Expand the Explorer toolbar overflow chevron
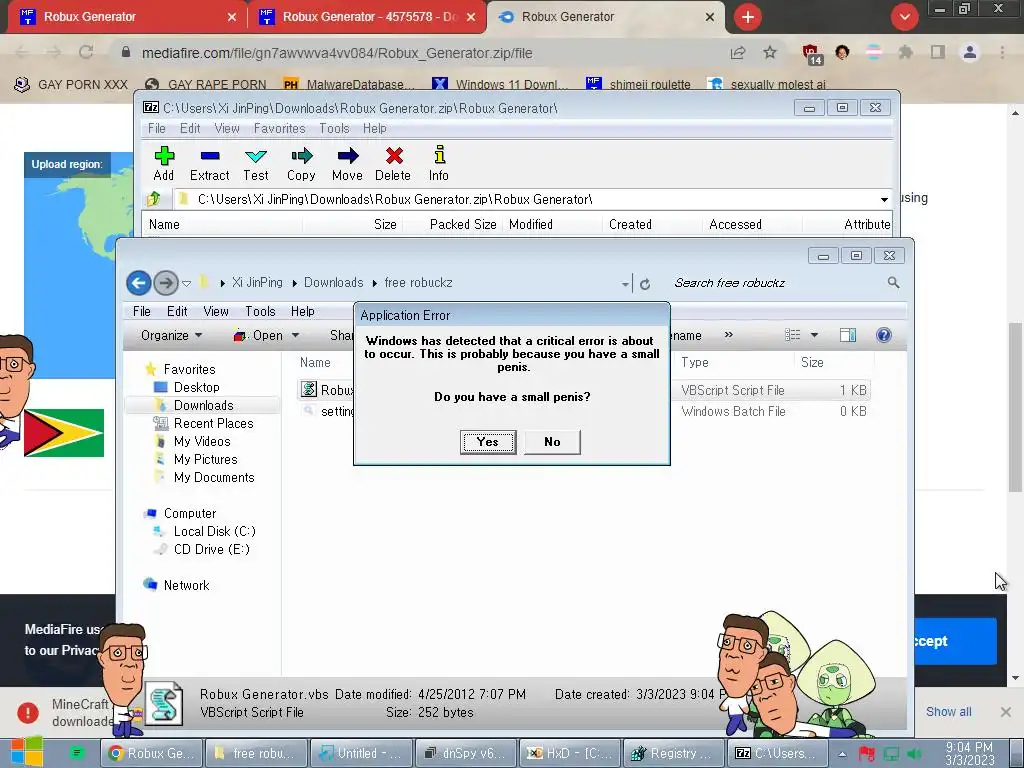 728,334
